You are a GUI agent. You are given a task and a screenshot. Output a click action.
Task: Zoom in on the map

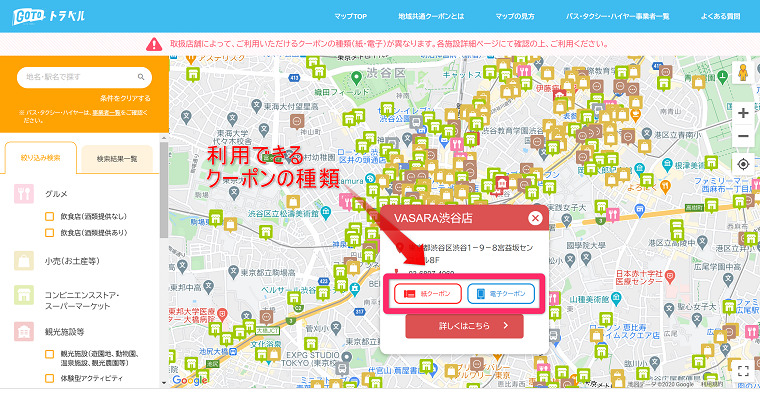[743, 113]
